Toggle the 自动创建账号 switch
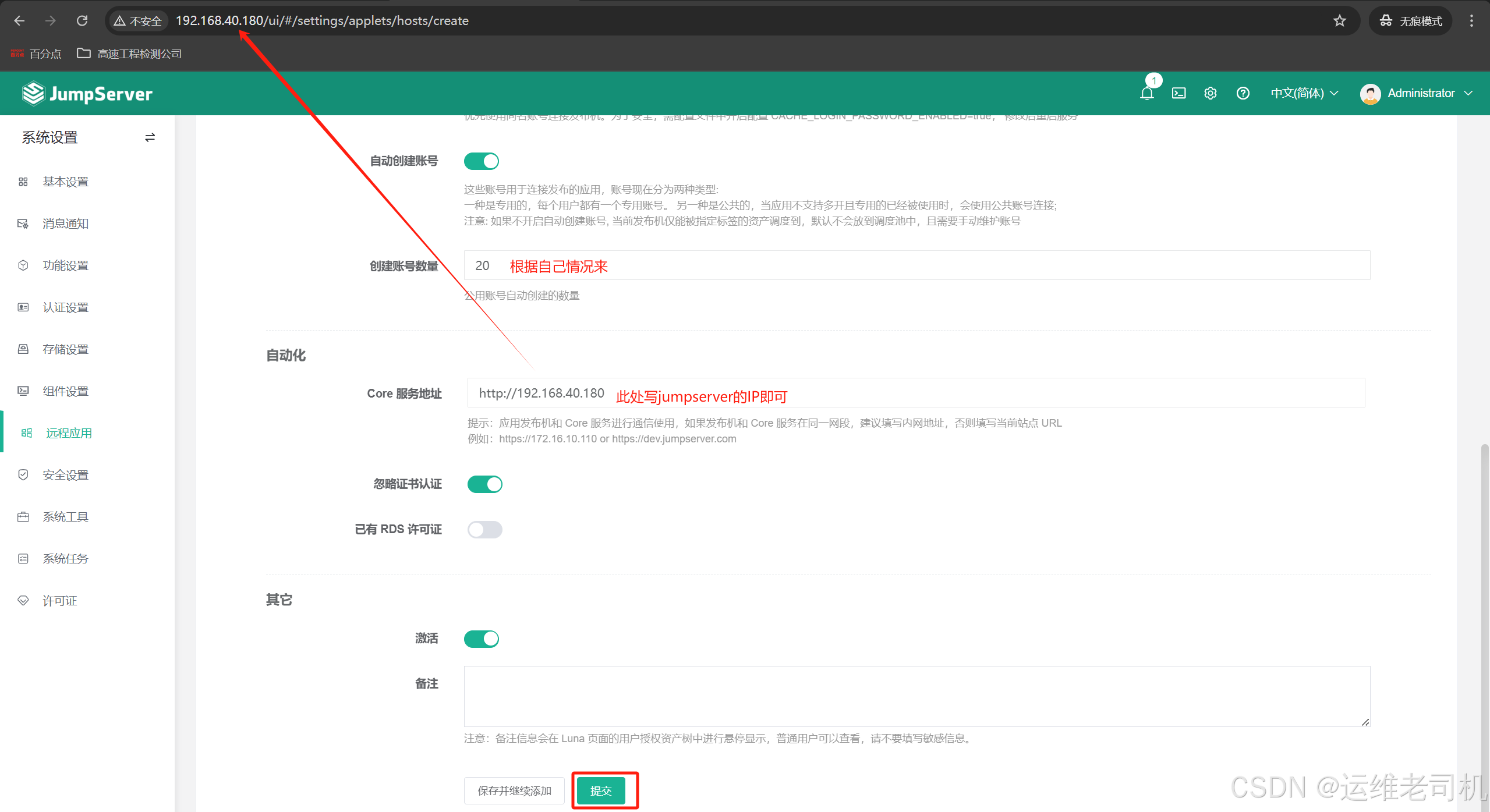 tap(482, 161)
